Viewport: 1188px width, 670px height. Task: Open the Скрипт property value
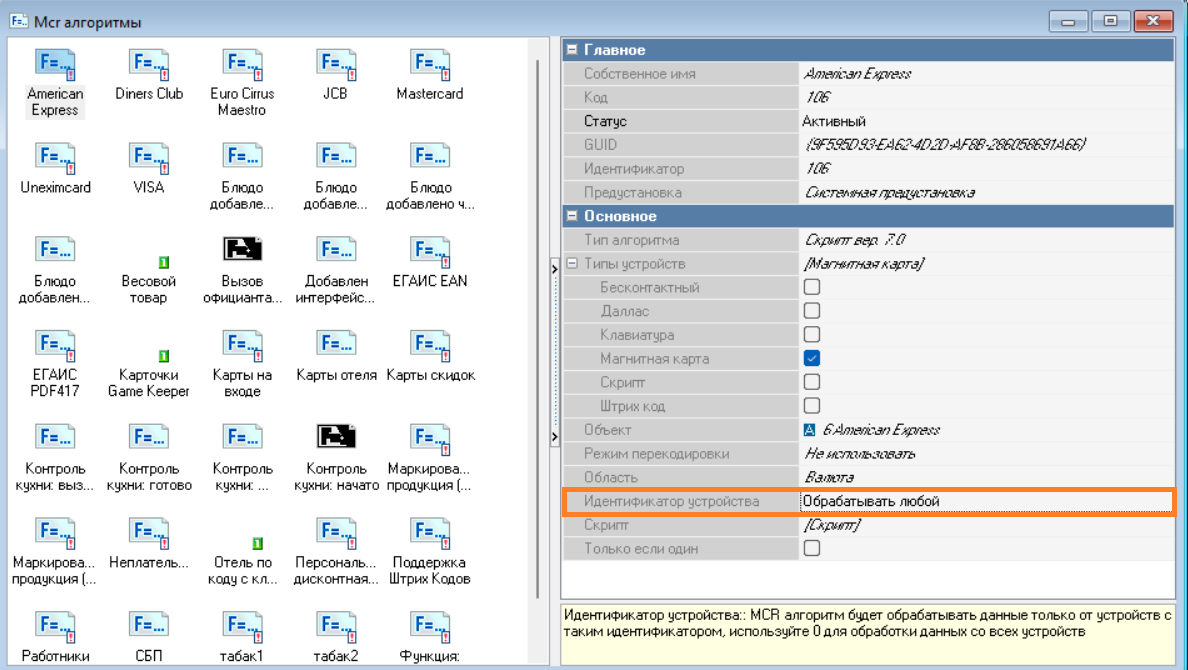click(985, 525)
